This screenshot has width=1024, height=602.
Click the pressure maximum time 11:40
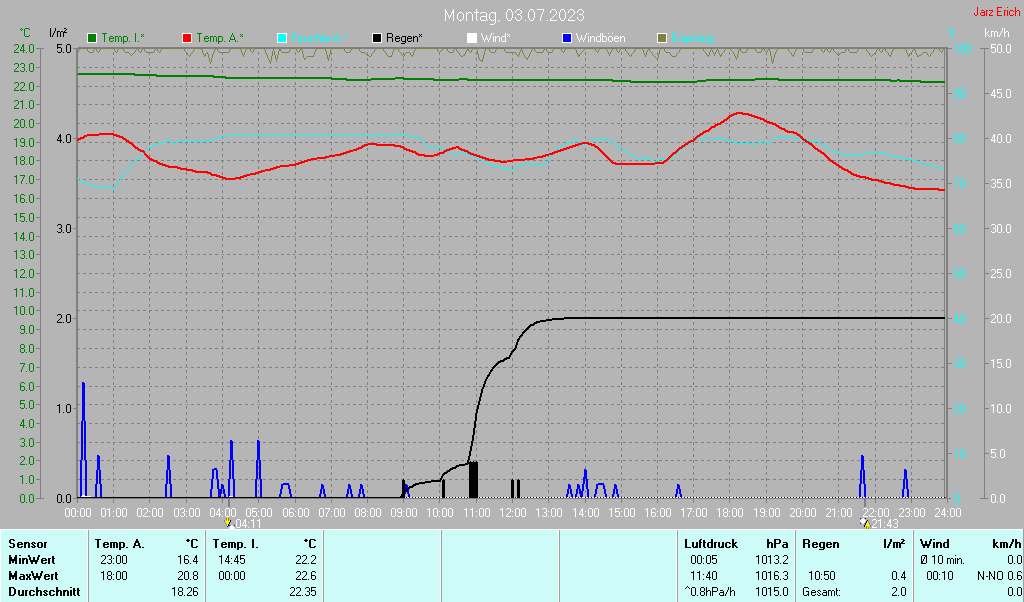click(x=704, y=577)
